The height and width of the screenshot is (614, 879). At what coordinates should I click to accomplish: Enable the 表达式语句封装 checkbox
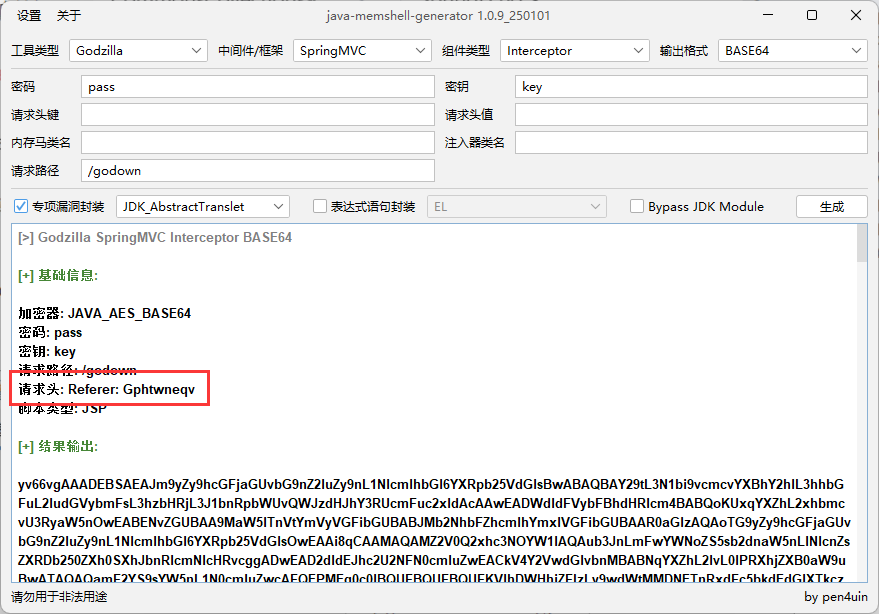pos(320,207)
